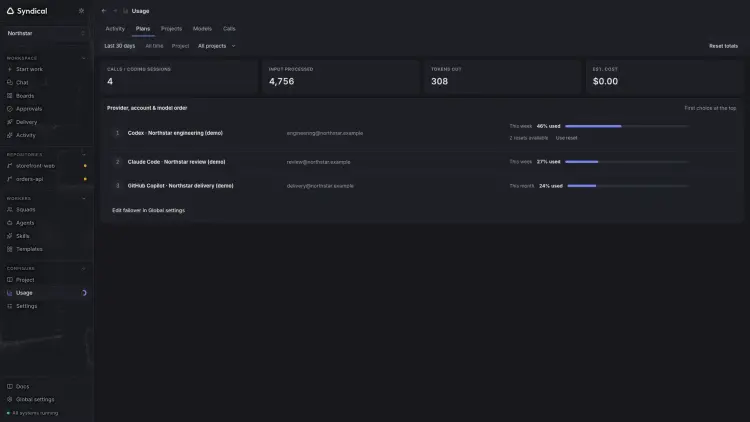This screenshot has width=750, height=422.
Task: Click First choice at the top hint
Action: 710,108
